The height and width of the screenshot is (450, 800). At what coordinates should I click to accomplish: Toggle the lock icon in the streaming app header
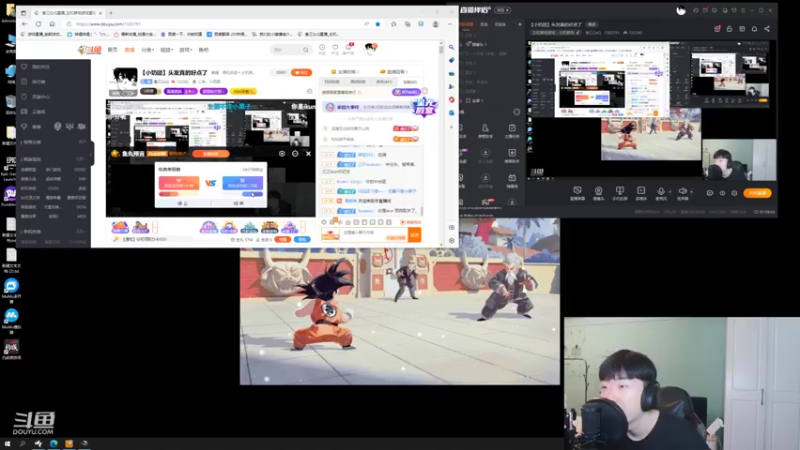[730, 29]
